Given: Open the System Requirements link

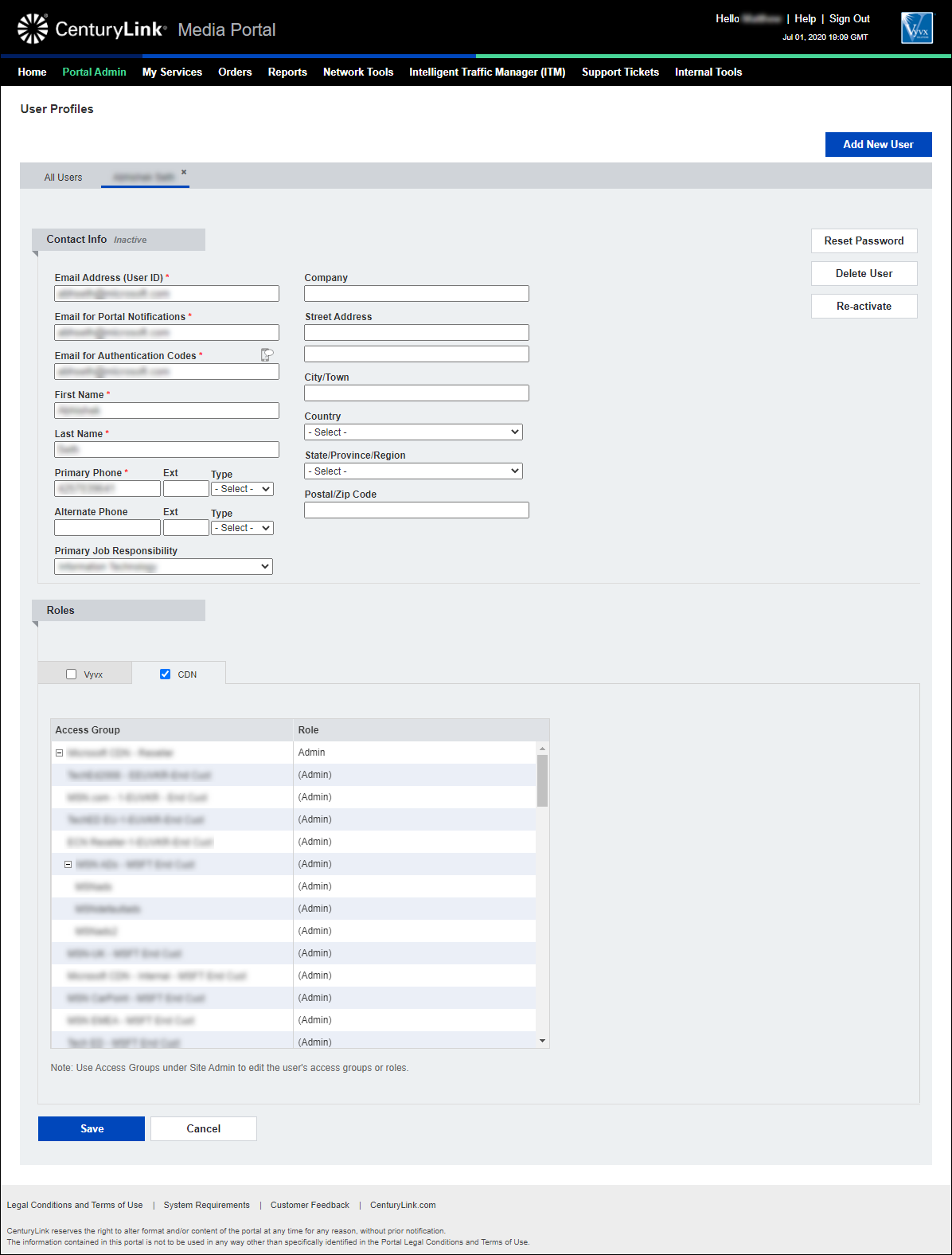Looking at the screenshot, I should tap(206, 1205).
